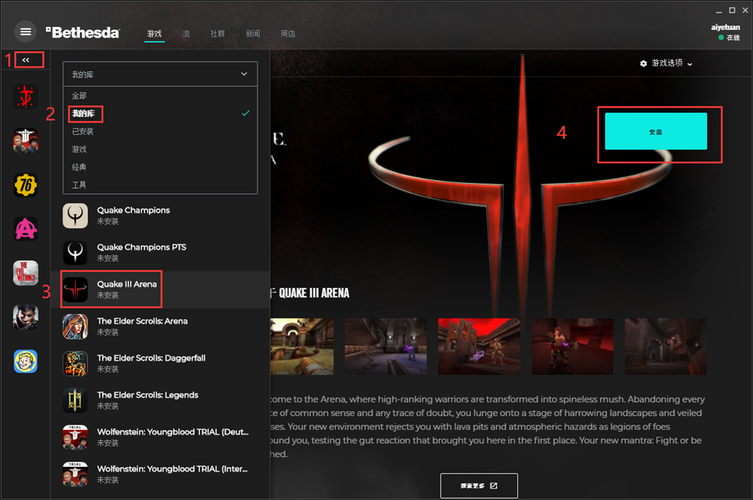753x500 pixels.
Task: Click Youngblood TRIAL (Inter...) game icon
Action: 75,474
